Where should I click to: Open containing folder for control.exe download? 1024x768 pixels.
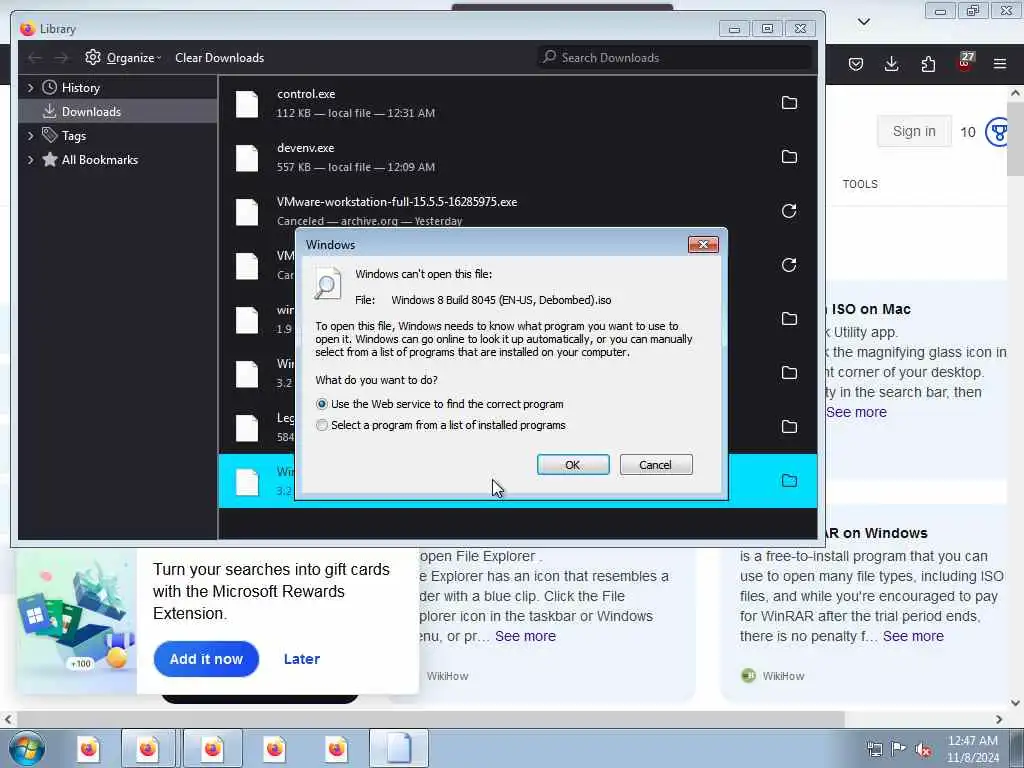pos(789,103)
